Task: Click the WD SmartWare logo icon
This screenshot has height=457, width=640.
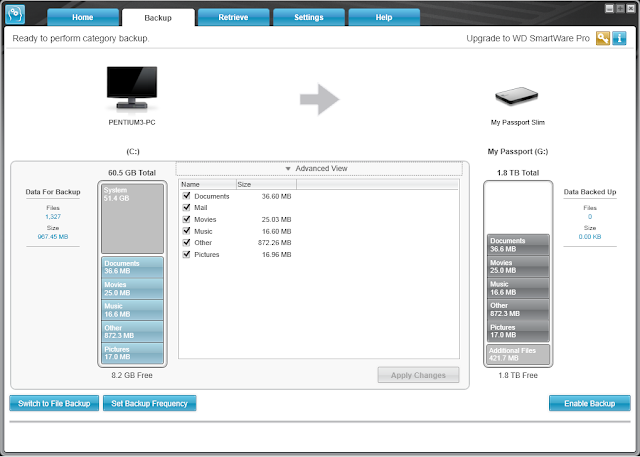Action: 15,14
